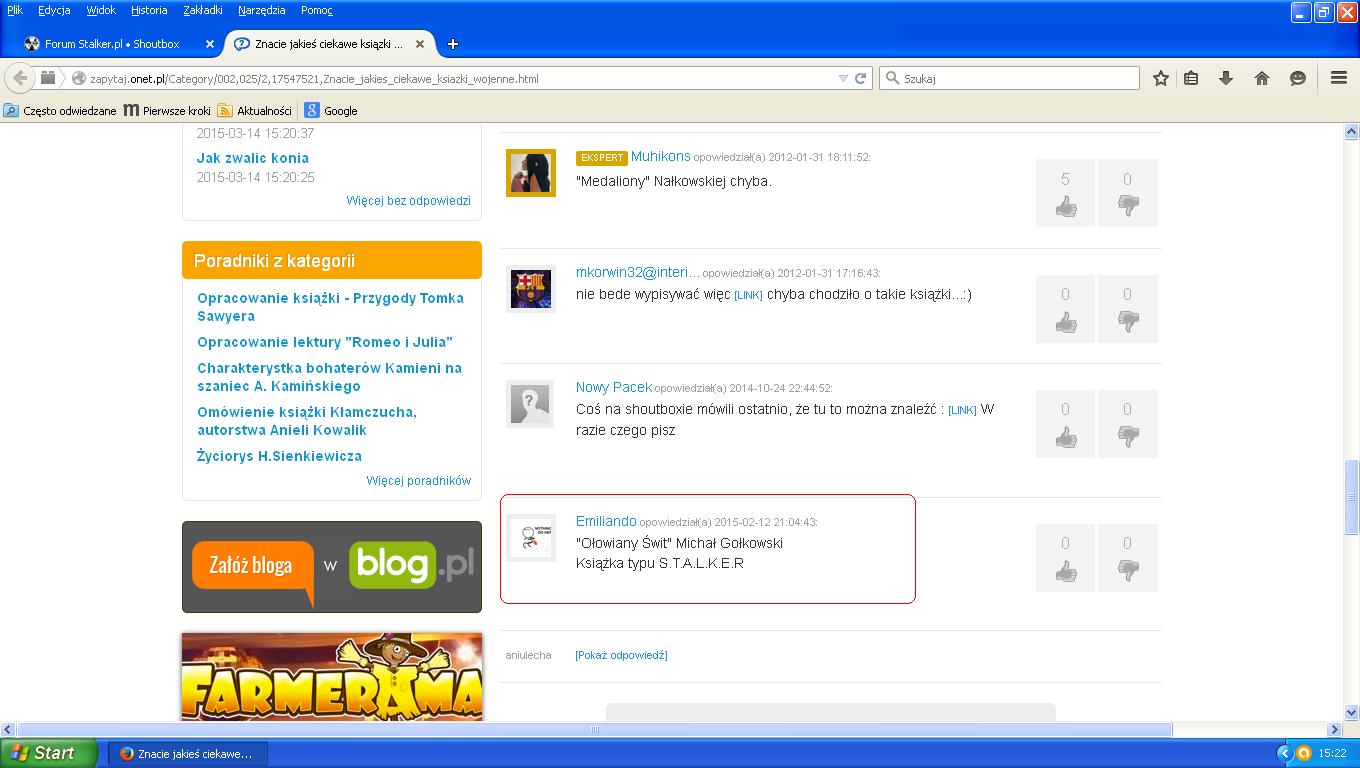Click the Windows Start button
The width and height of the screenshot is (1360, 768).
48,753
